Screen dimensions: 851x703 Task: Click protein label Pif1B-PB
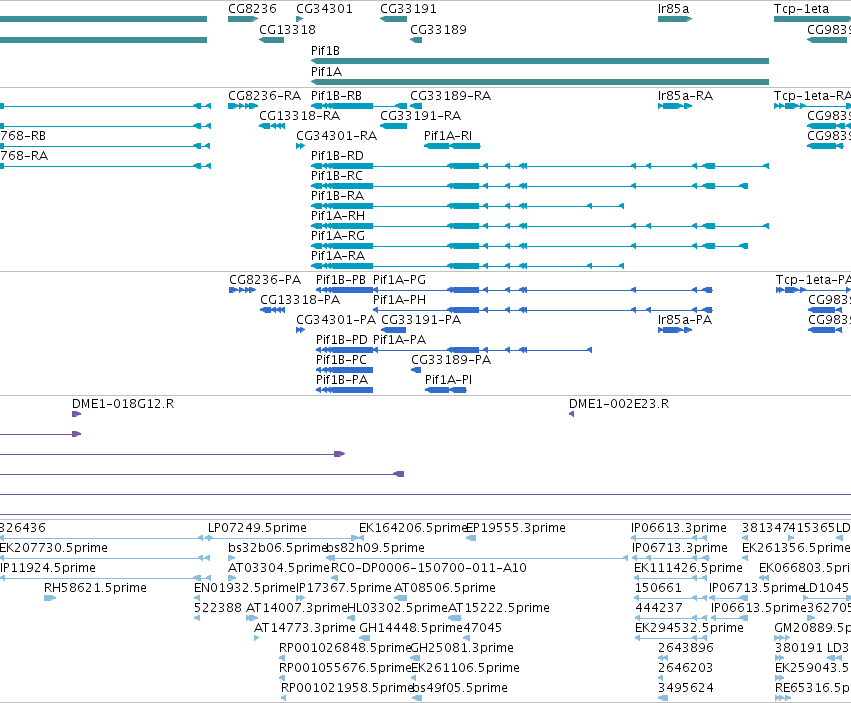[341, 280]
